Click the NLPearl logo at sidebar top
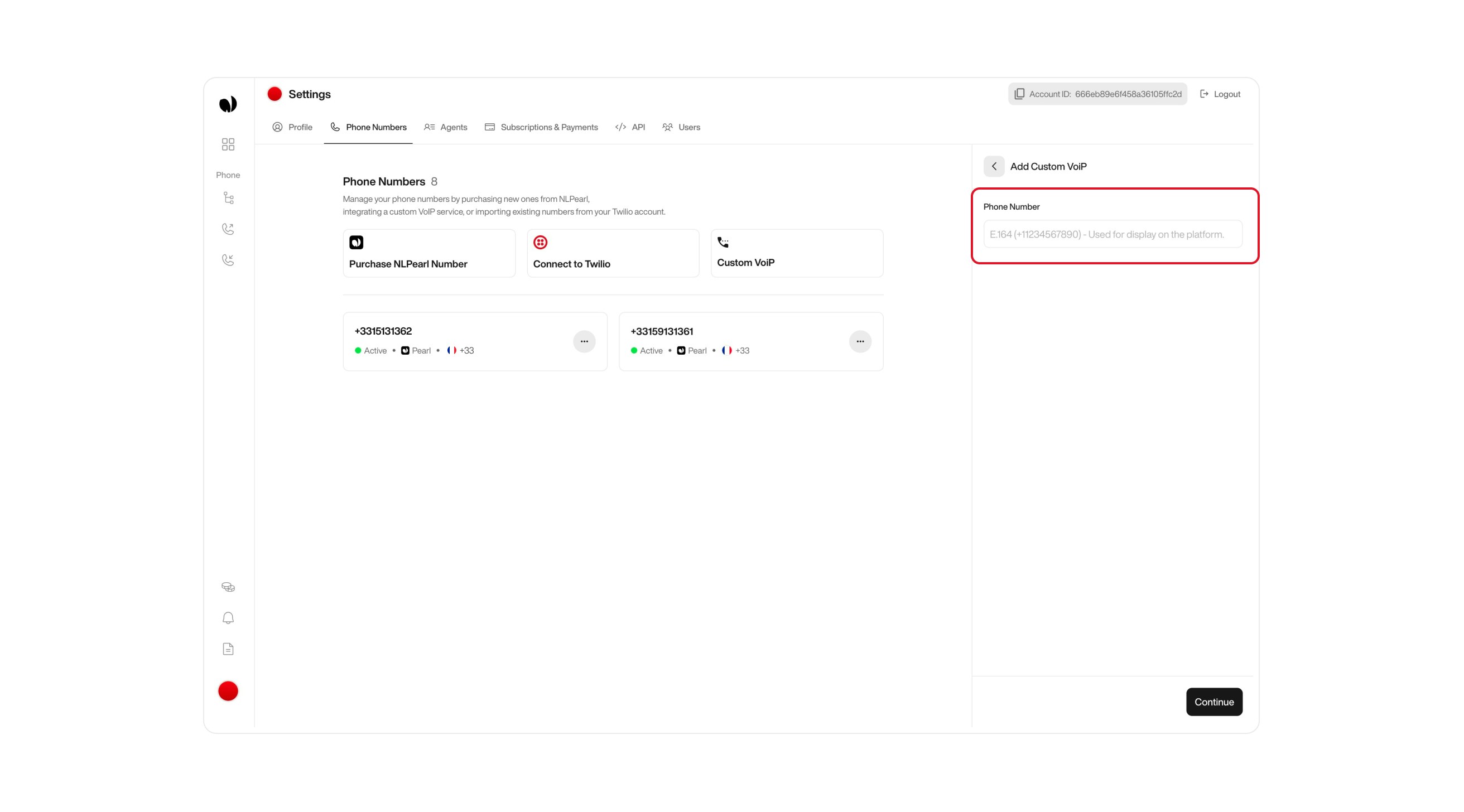The width and height of the screenshot is (1464, 812). coord(228,103)
